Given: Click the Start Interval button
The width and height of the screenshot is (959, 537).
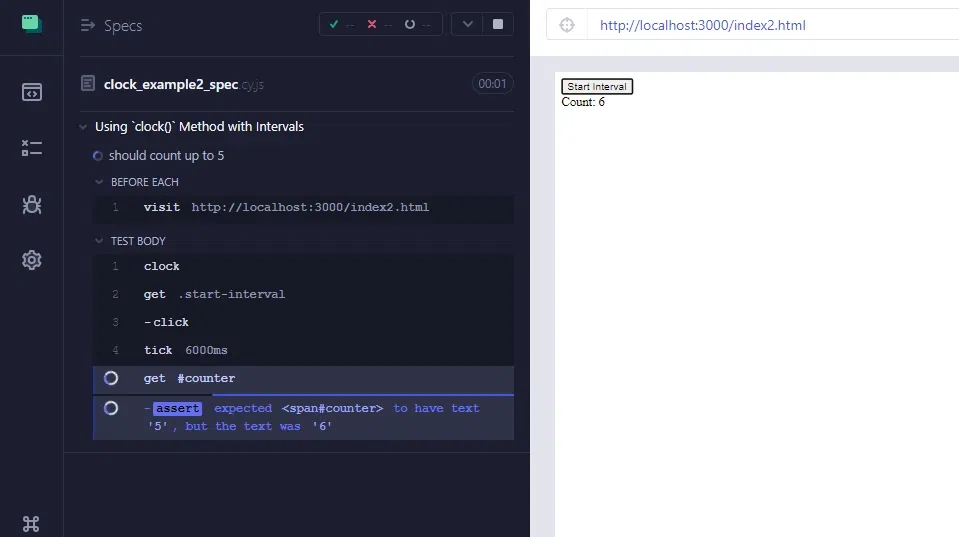Looking at the screenshot, I should (597, 86).
